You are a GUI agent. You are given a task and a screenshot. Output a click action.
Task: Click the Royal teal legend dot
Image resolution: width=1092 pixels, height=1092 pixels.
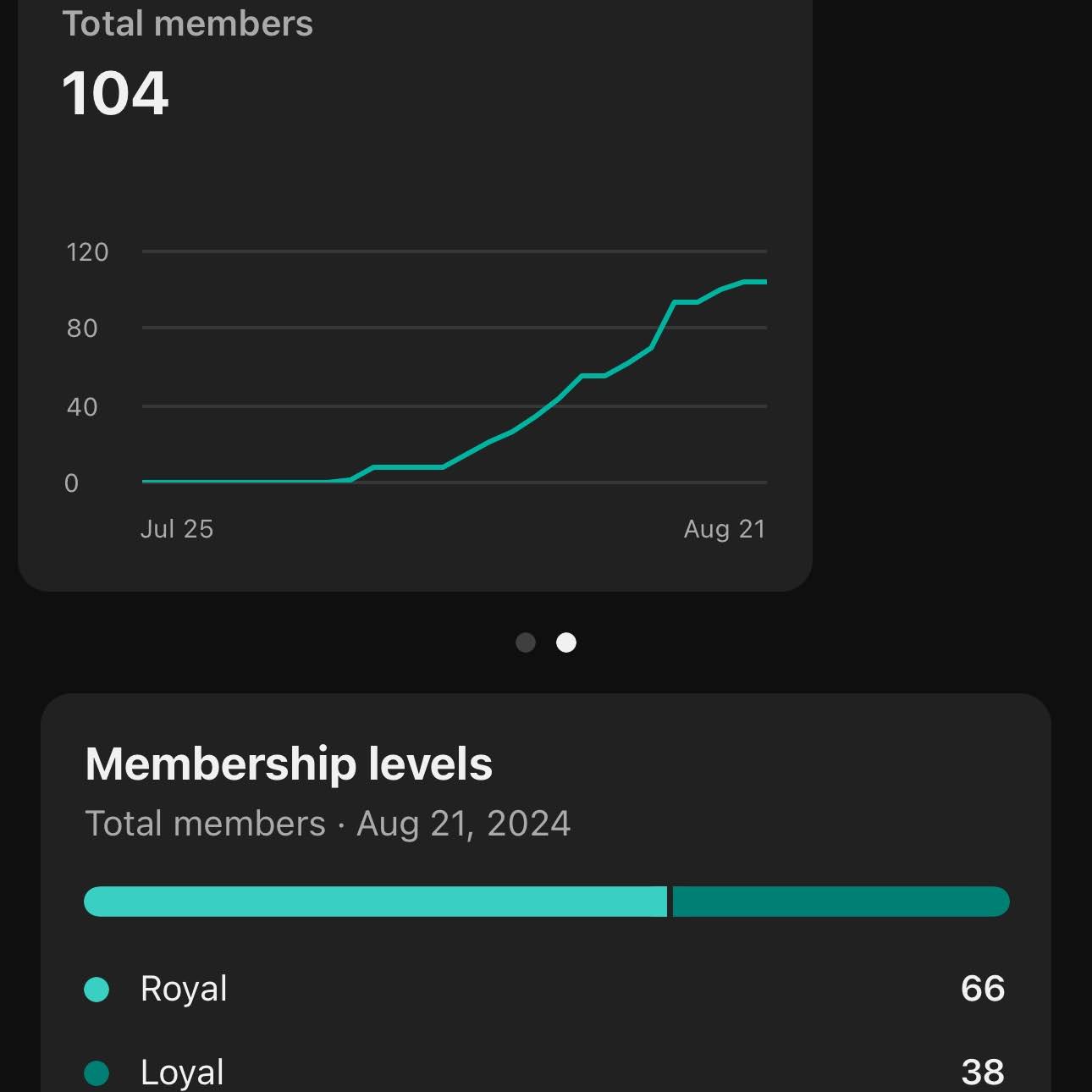coord(97,989)
